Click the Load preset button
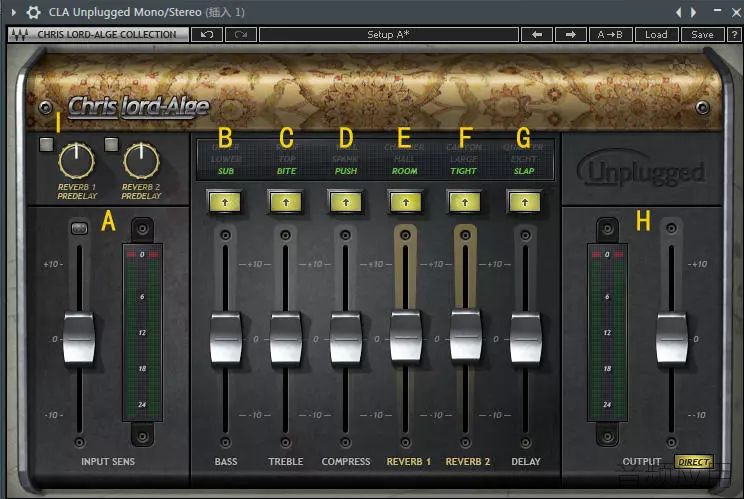This screenshot has height=499, width=744. 656,35
